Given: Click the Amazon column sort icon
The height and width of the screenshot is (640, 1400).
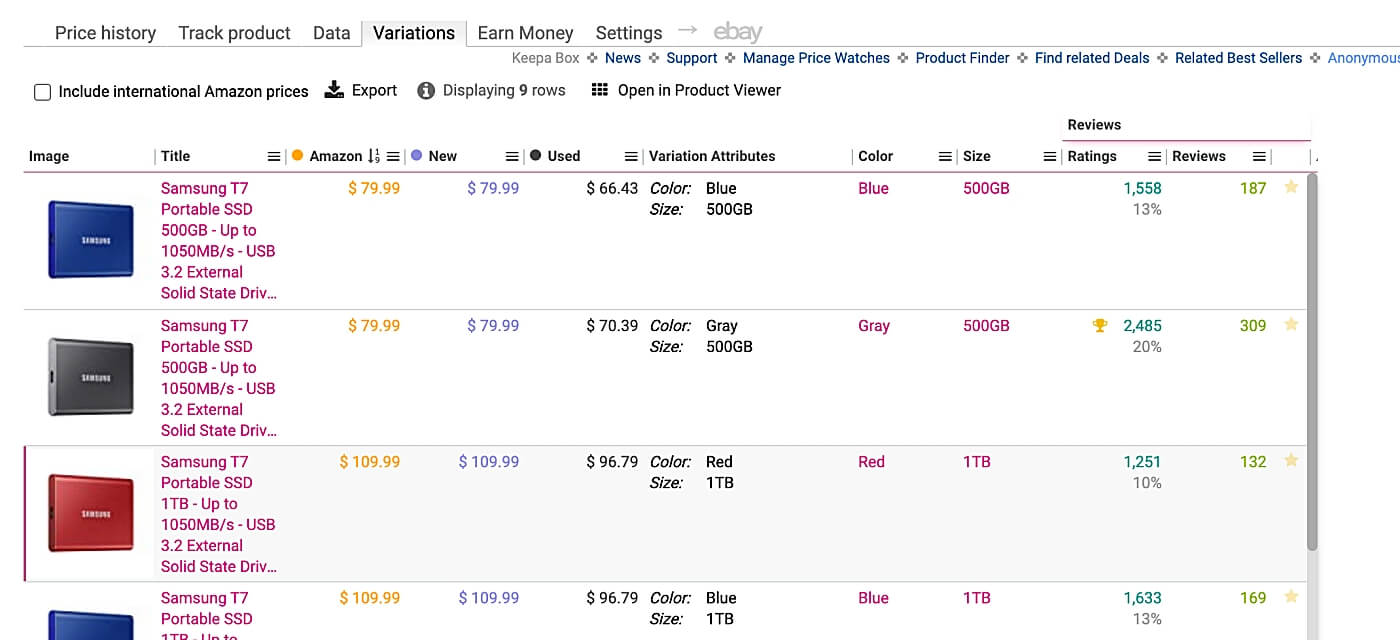Looking at the screenshot, I should (374, 156).
